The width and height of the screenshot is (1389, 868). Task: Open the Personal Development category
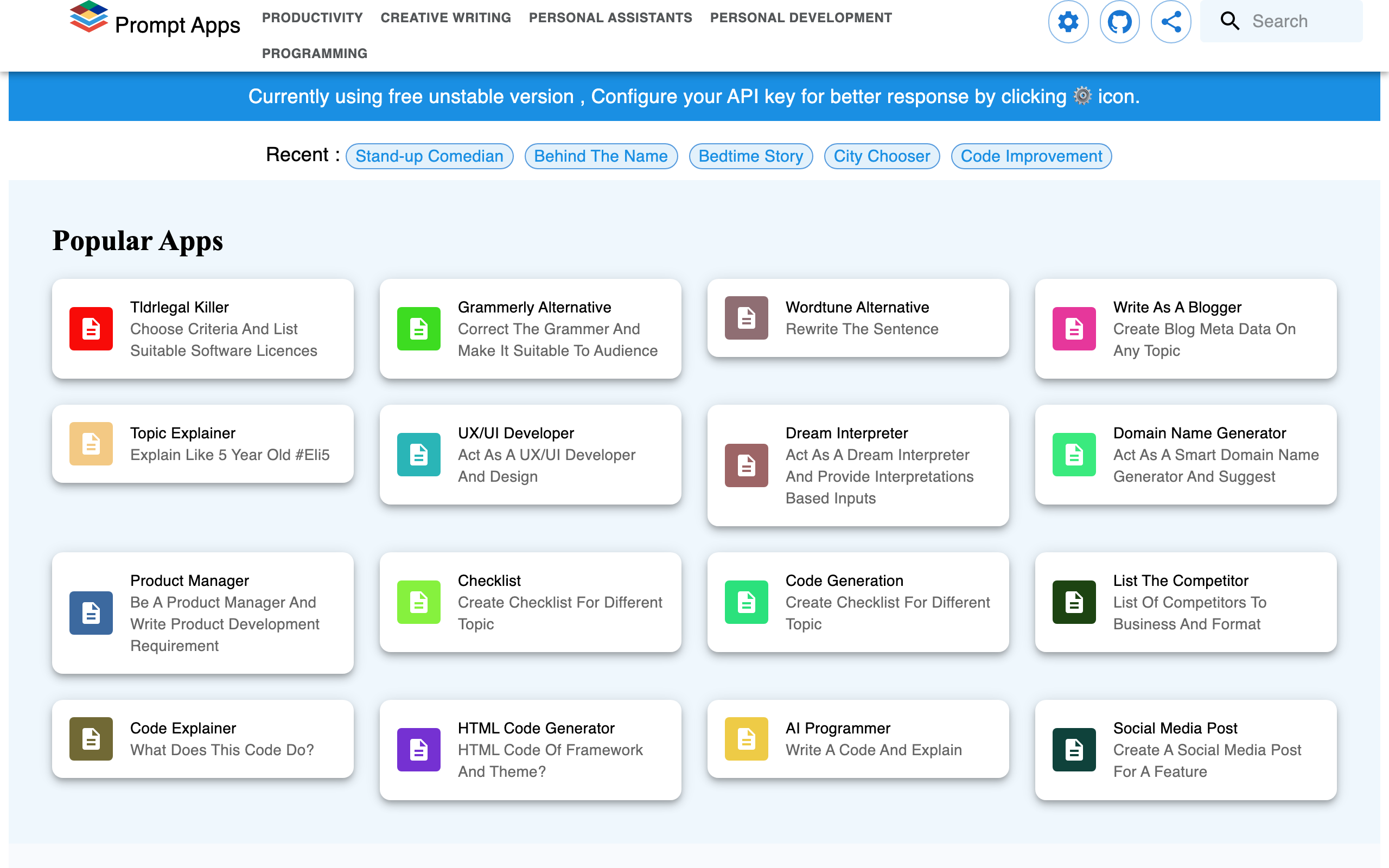click(x=801, y=18)
